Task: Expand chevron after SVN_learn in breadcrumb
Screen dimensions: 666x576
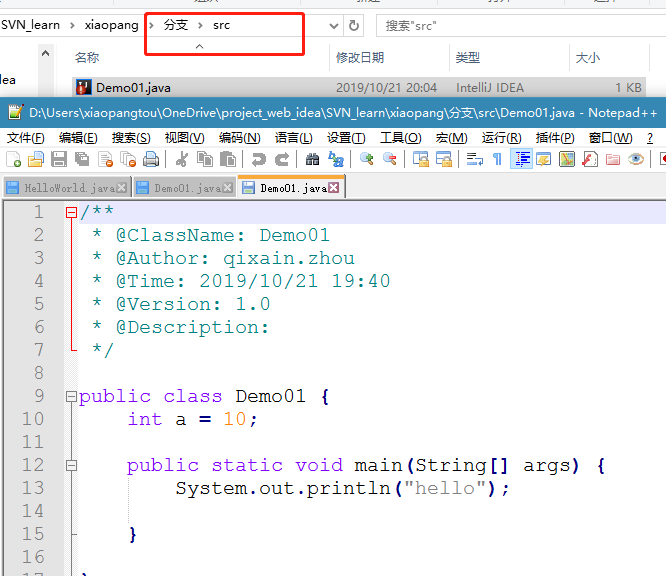Action: coord(72,25)
